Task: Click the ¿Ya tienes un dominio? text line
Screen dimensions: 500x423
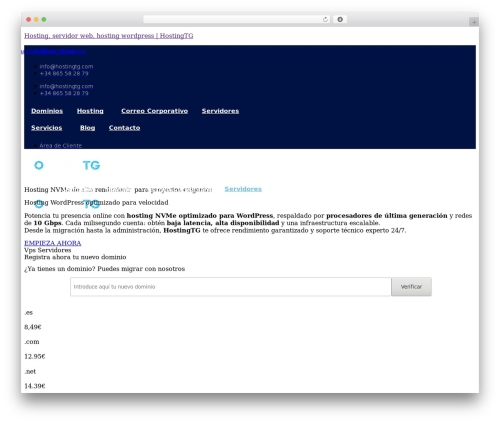Action: pyautogui.click(x=105, y=269)
